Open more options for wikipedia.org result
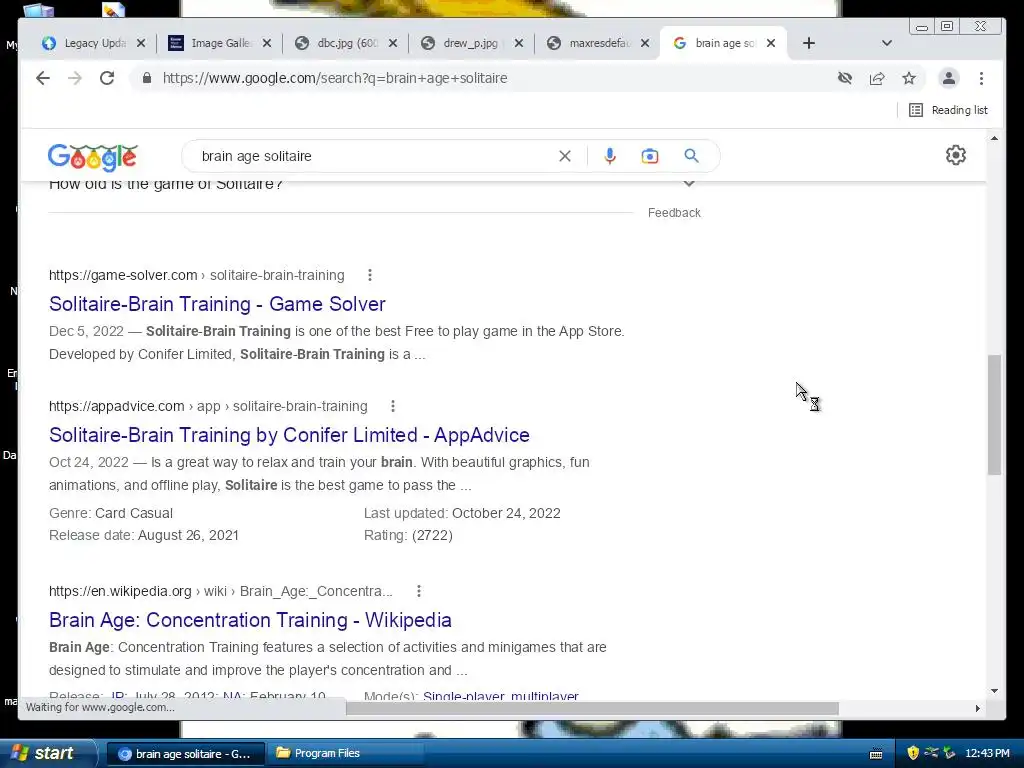 [419, 591]
